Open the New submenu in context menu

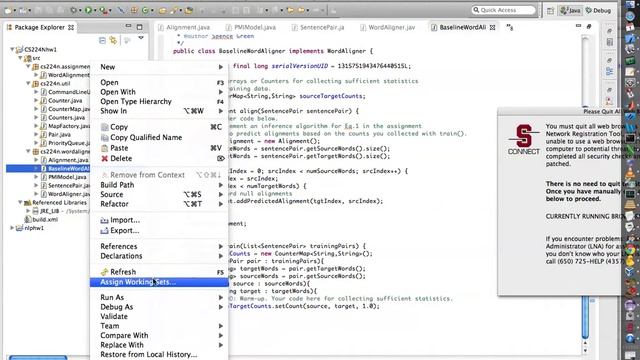tap(159, 67)
